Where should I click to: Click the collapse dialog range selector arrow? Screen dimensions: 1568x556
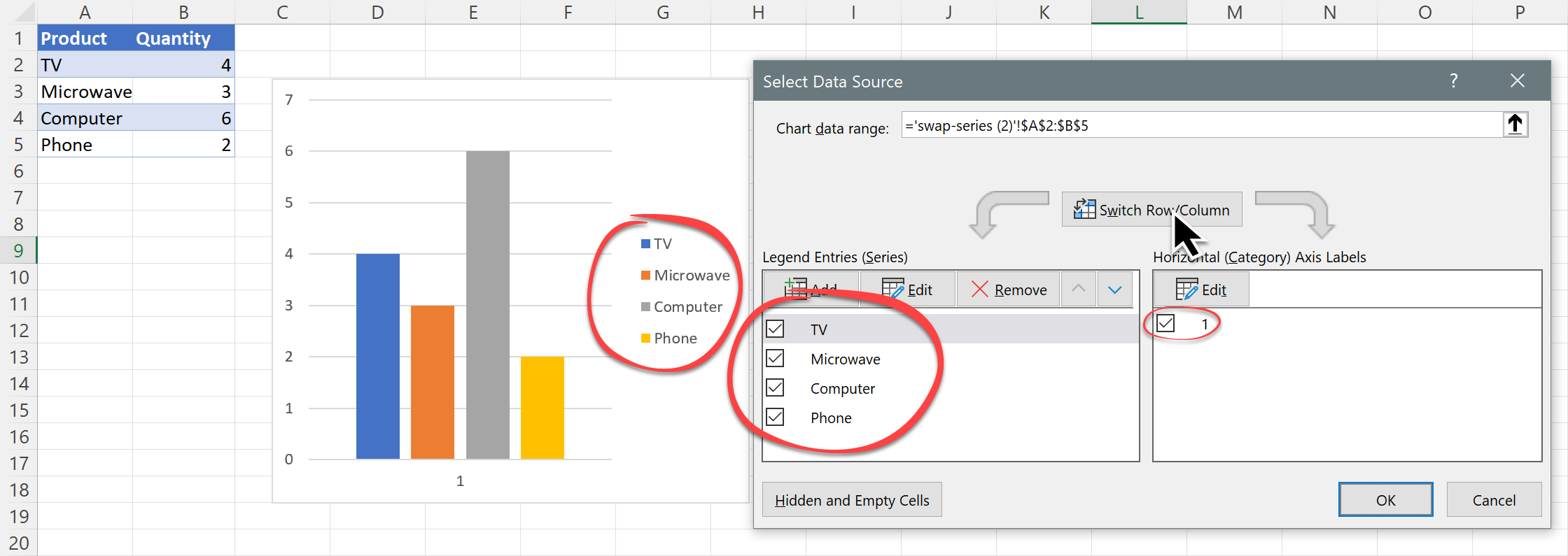tap(1515, 124)
